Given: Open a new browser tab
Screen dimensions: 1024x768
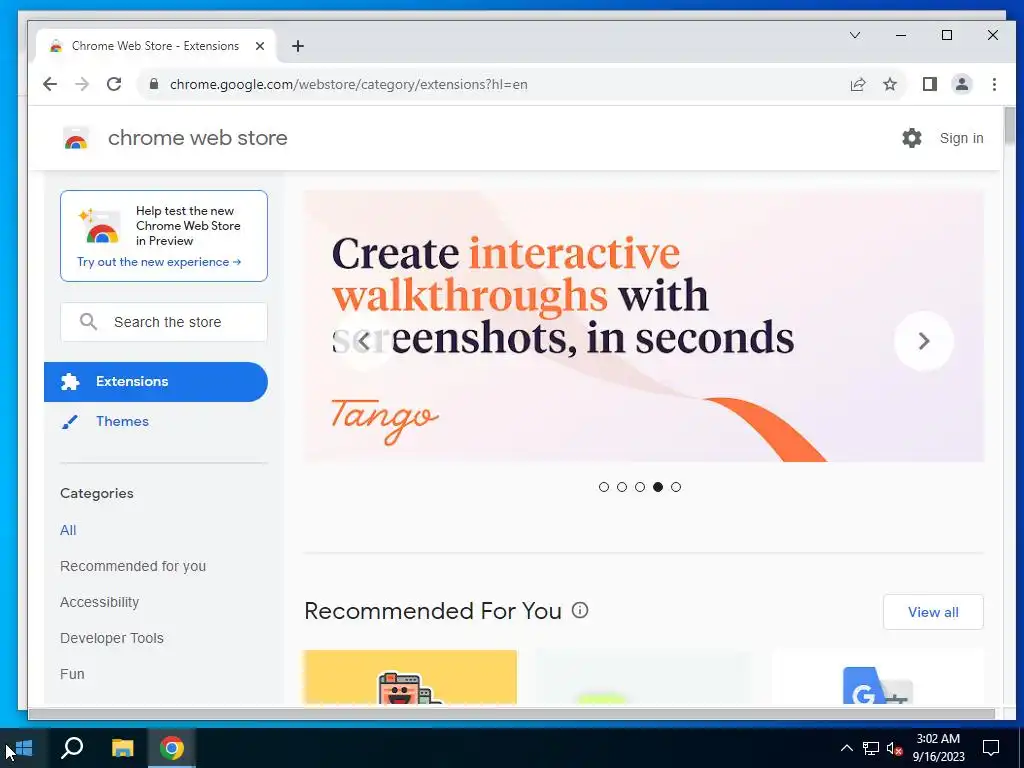Looking at the screenshot, I should [298, 46].
